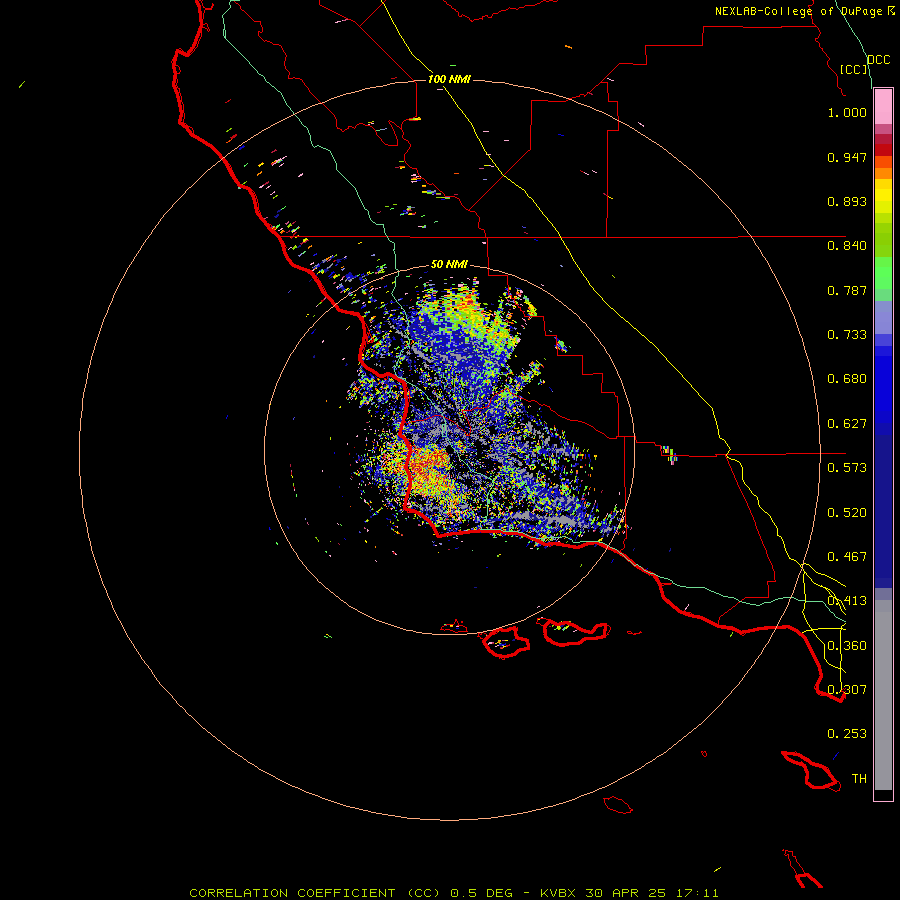The height and width of the screenshot is (900, 900).
Task: Click the 17:11 timestamp
Action: tap(697, 893)
